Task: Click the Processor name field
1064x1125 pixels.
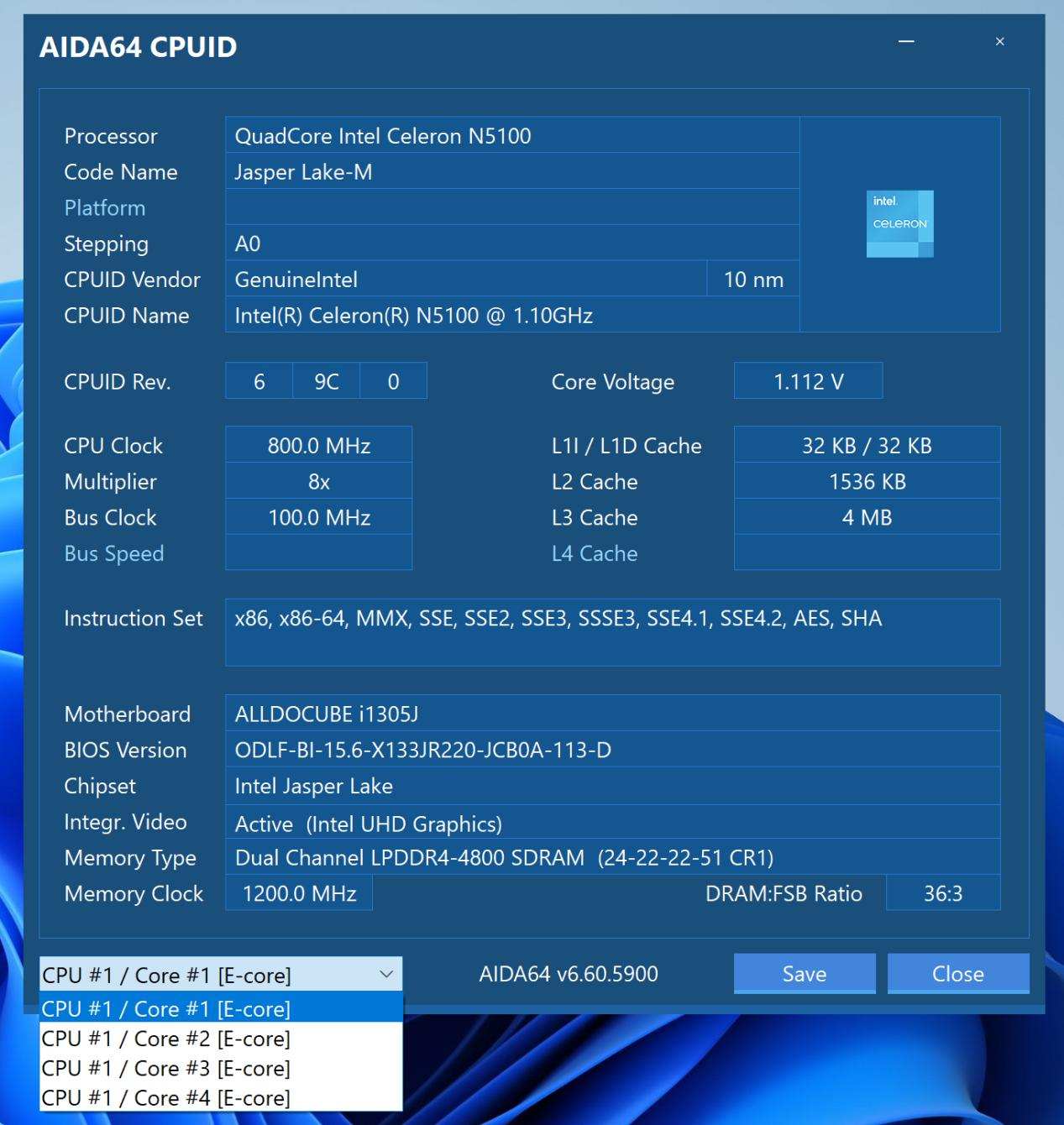Action: click(512, 135)
